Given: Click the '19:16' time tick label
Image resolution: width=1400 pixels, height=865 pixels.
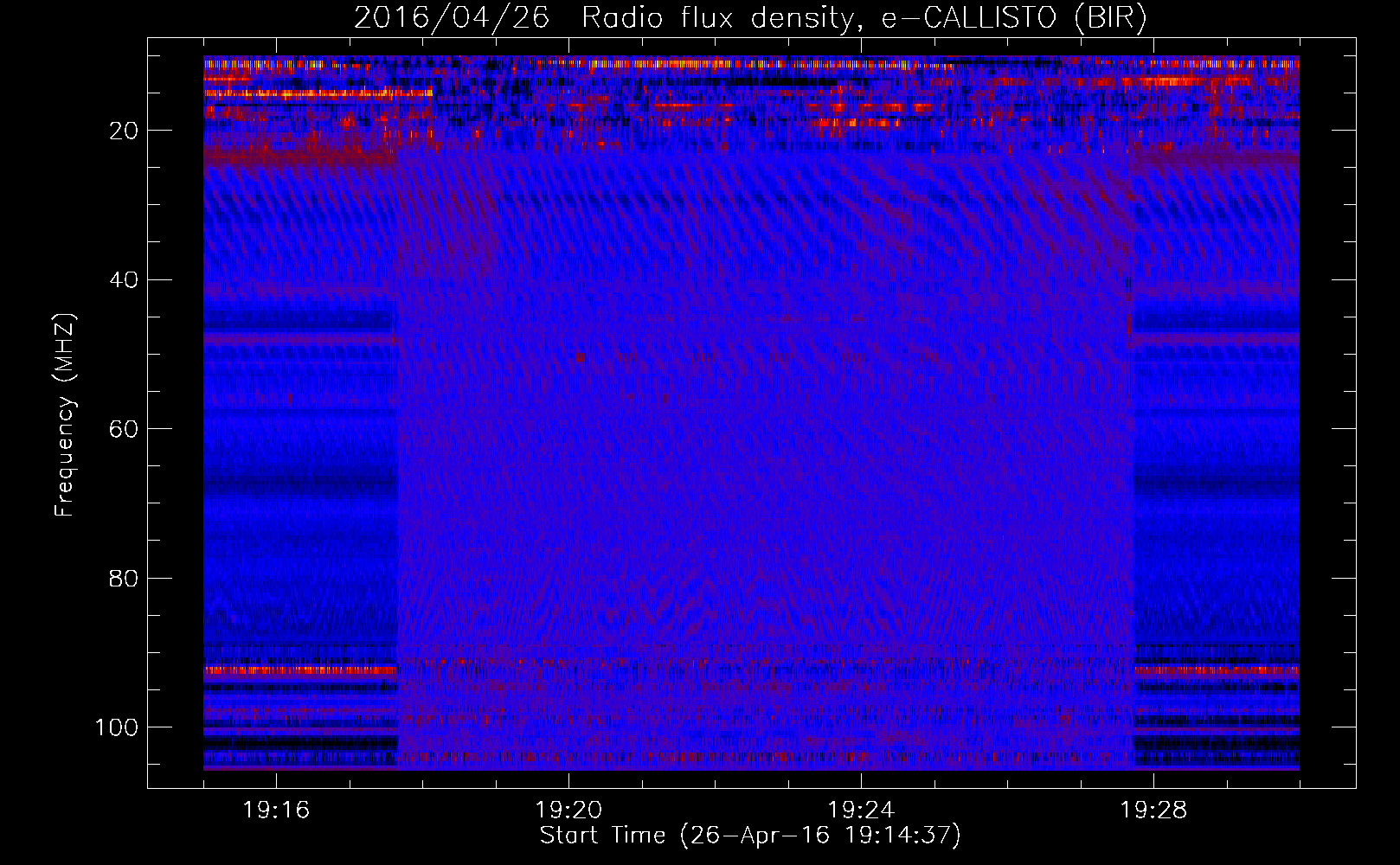Looking at the screenshot, I should coord(276,811).
